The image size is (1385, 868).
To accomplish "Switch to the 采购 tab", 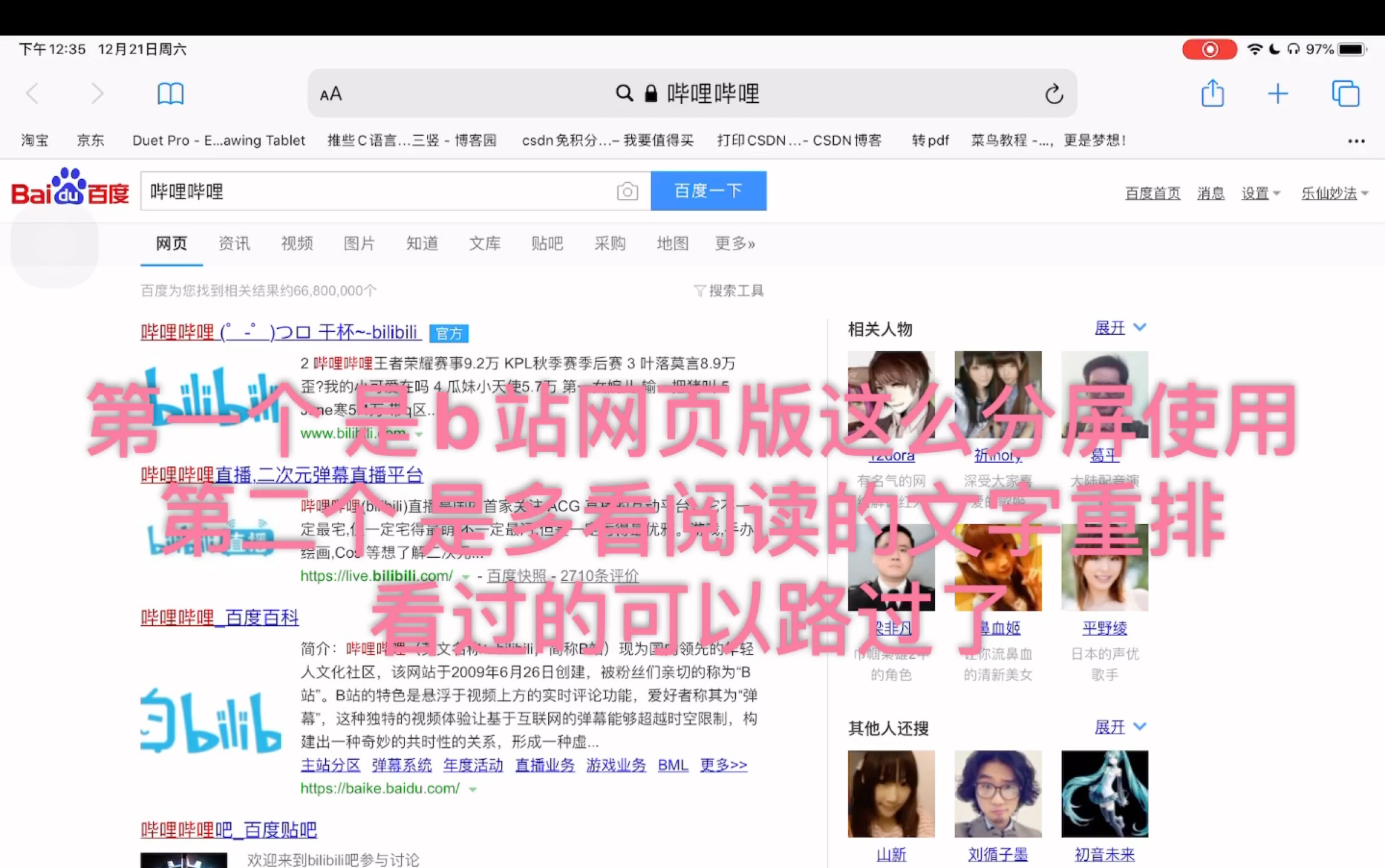I will (610, 243).
